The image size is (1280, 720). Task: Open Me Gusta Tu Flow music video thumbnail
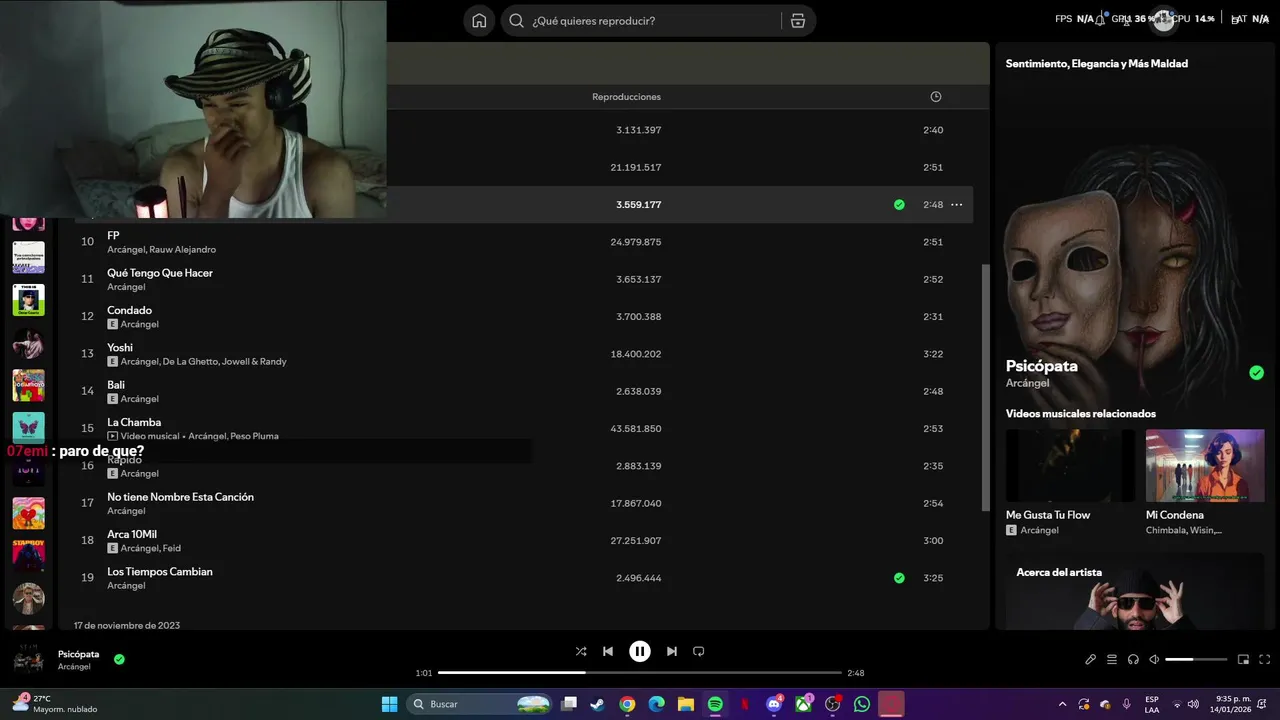coord(1070,466)
